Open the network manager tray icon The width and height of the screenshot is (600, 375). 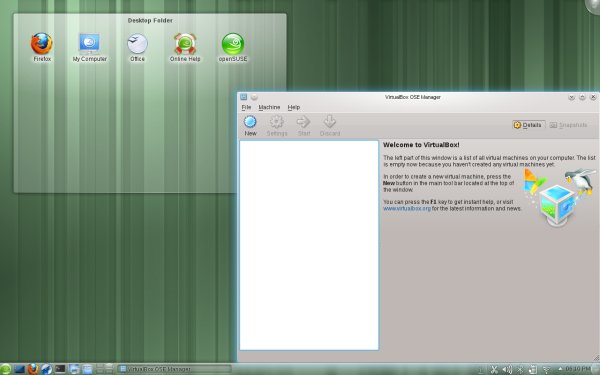click(x=546, y=369)
